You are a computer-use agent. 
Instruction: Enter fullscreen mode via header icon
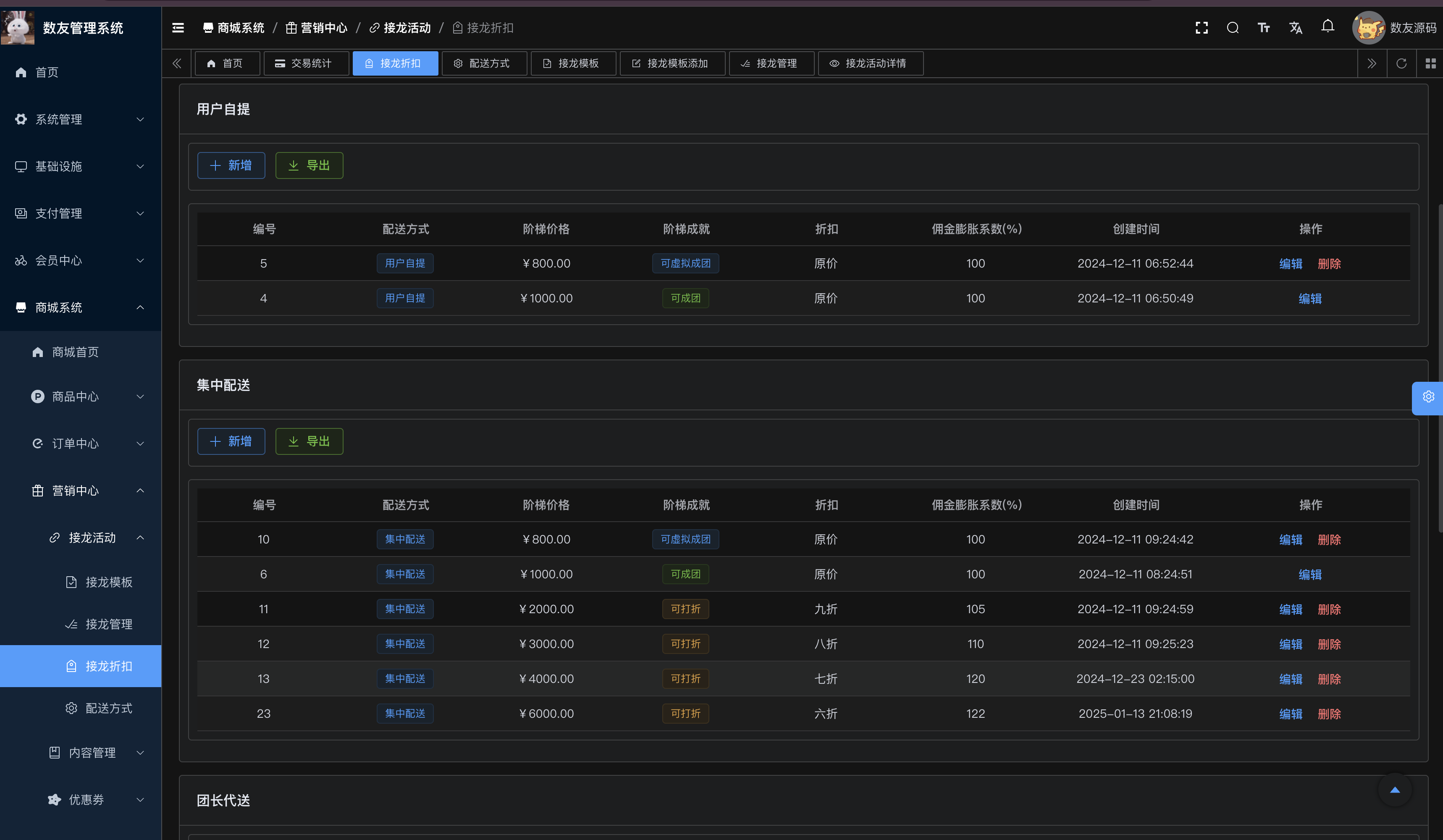1202,27
